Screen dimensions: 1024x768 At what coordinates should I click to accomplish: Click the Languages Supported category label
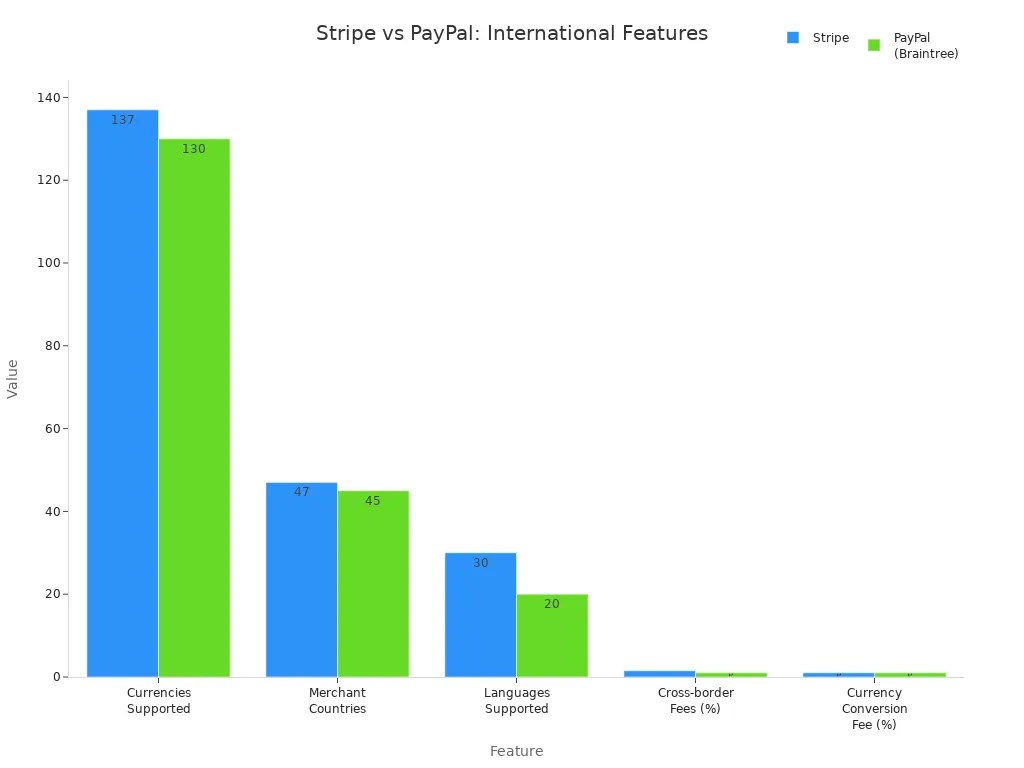tap(516, 700)
